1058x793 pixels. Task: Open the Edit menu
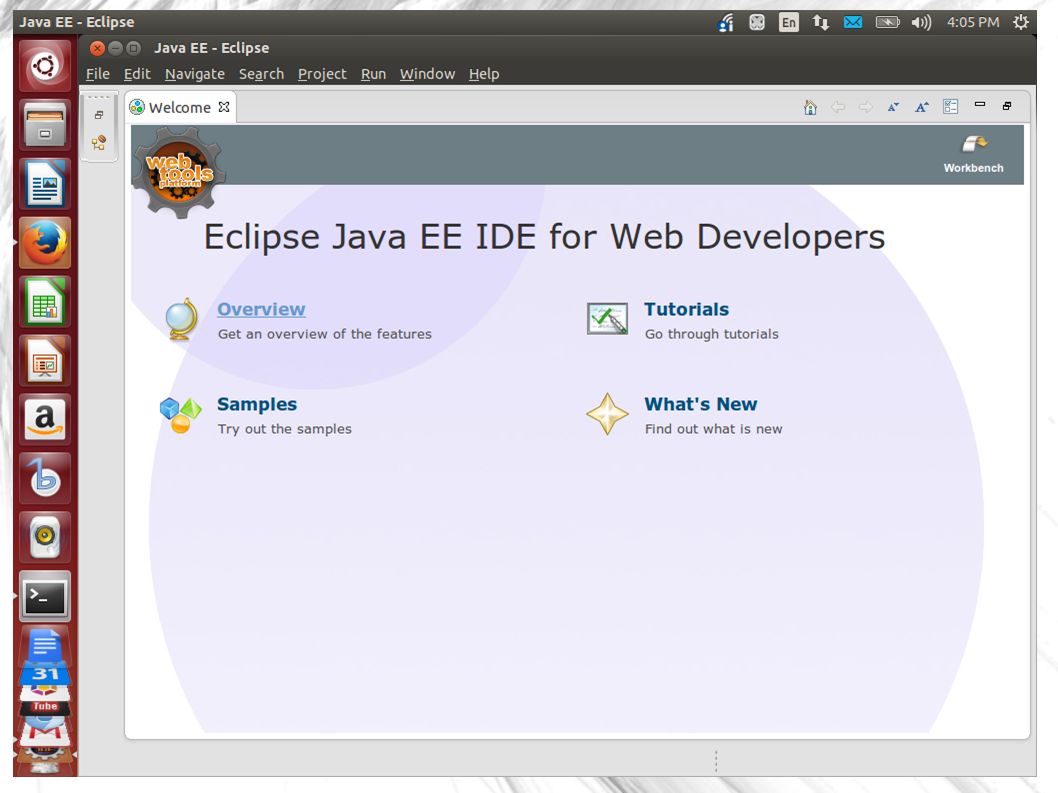(x=137, y=74)
